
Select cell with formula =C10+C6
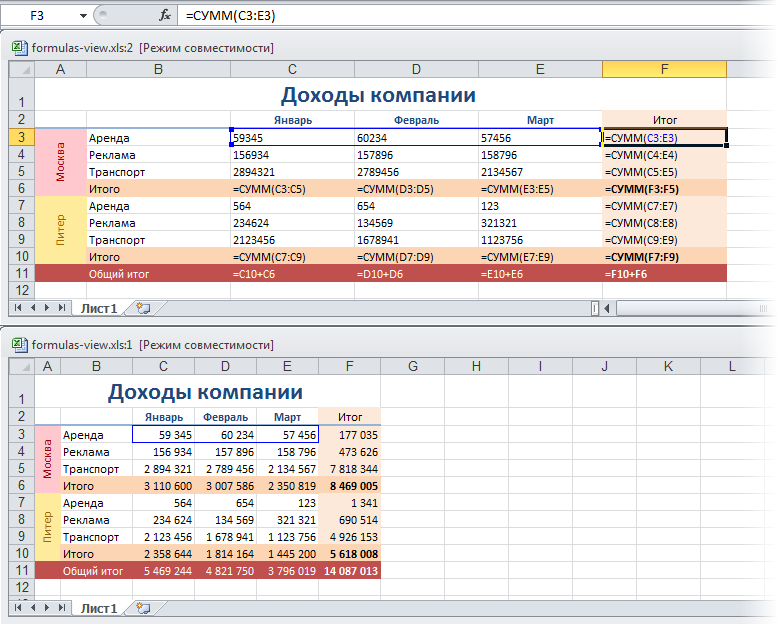(x=292, y=274)
